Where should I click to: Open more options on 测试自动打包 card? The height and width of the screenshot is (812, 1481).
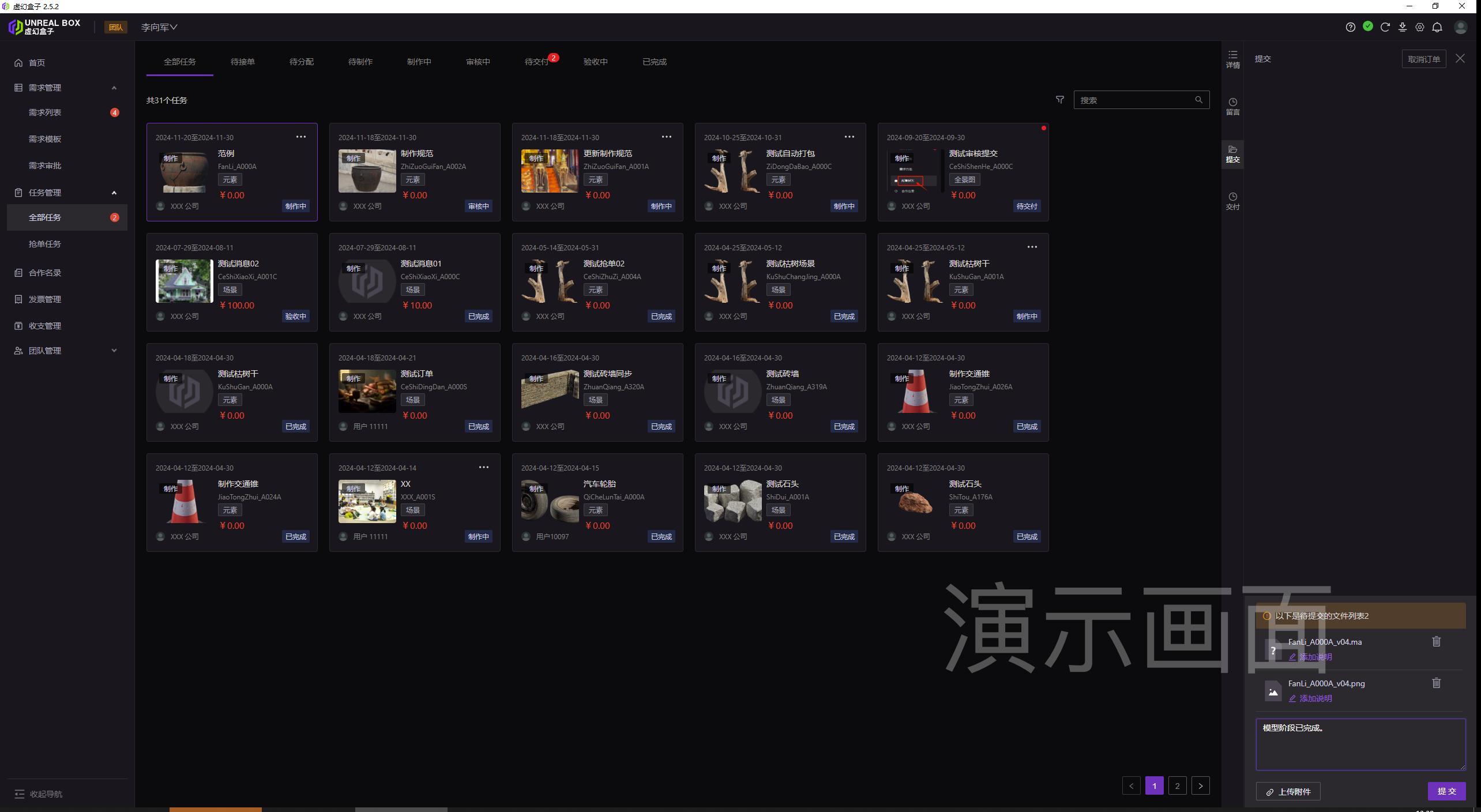[x=849, y=137]
